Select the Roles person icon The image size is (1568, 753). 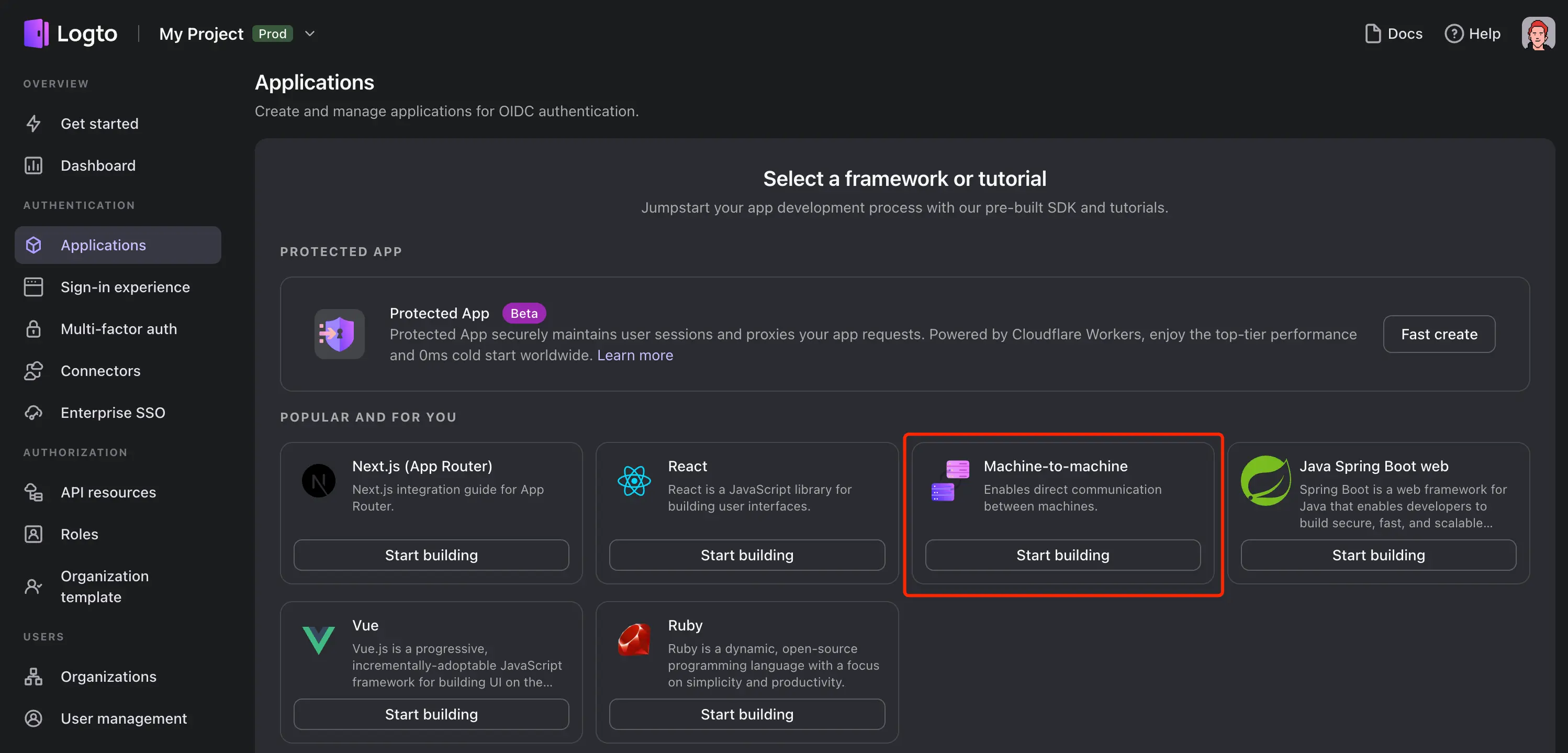(x=34, y=534)
